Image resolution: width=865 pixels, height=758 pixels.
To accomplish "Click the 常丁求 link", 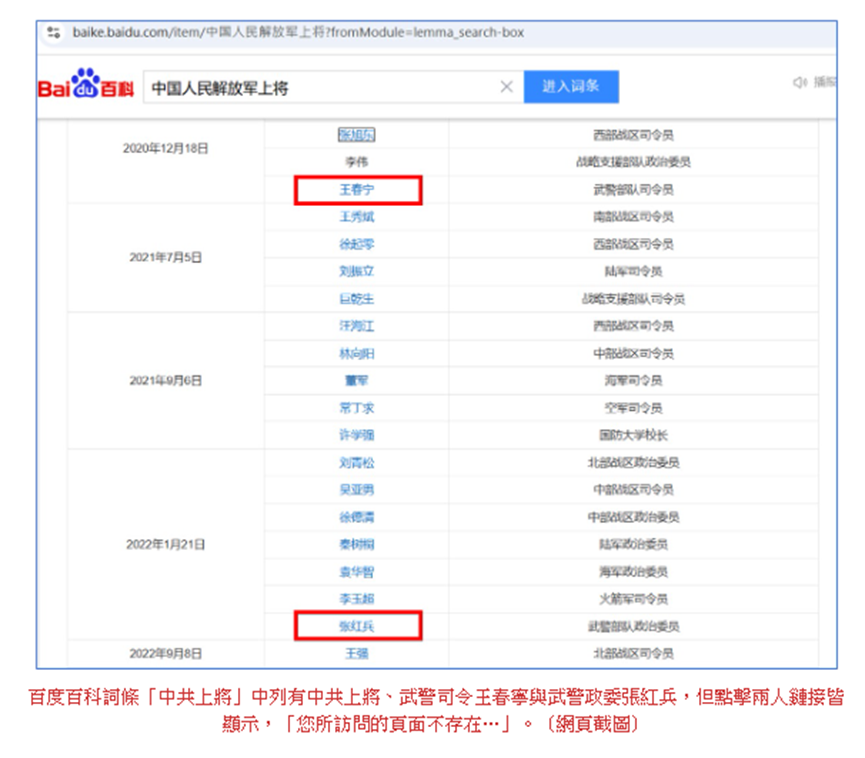I will point(356,408).
